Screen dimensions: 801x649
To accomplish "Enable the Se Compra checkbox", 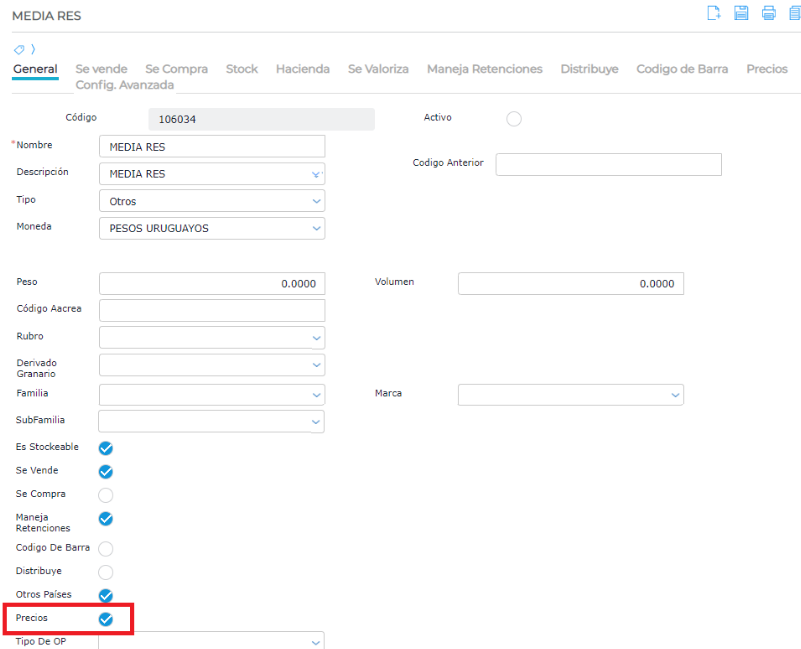I will 106,495.
